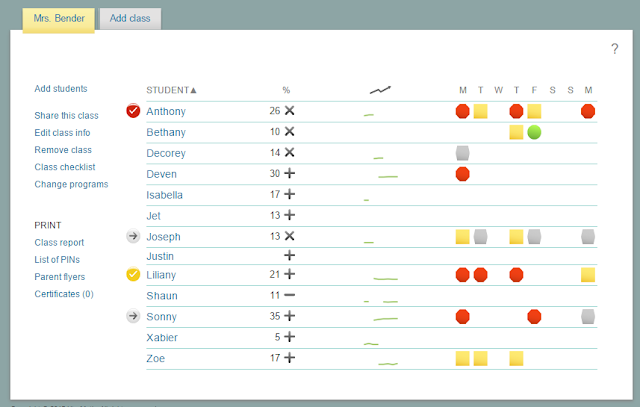Sort by the % column header
The width and height of the screenshot is (640, 407).
[x=286, y=90]
